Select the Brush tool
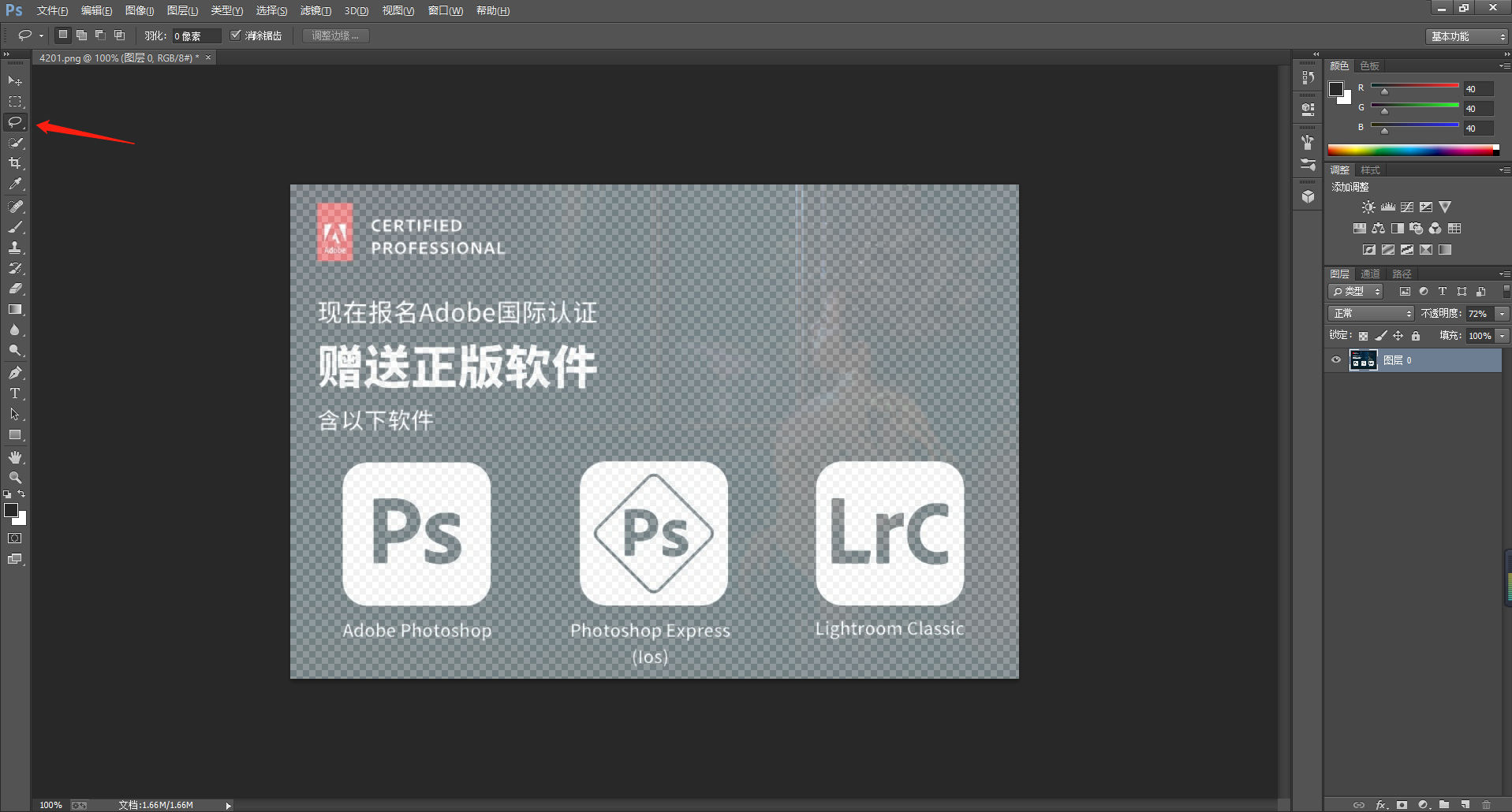1512x812 pixels. tap(15, 227)
